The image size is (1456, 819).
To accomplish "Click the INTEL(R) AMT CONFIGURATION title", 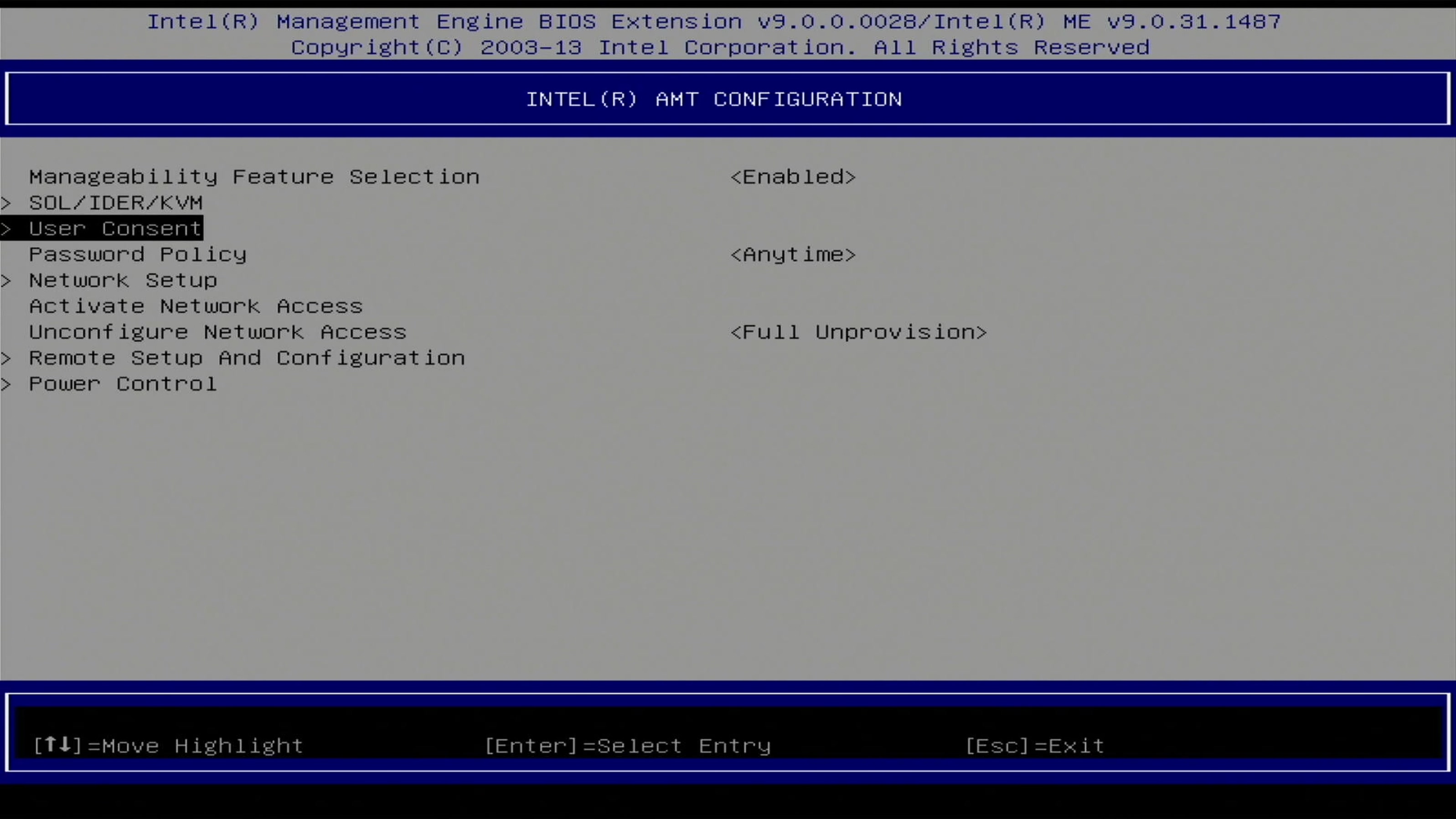I will tap(714, 99).
